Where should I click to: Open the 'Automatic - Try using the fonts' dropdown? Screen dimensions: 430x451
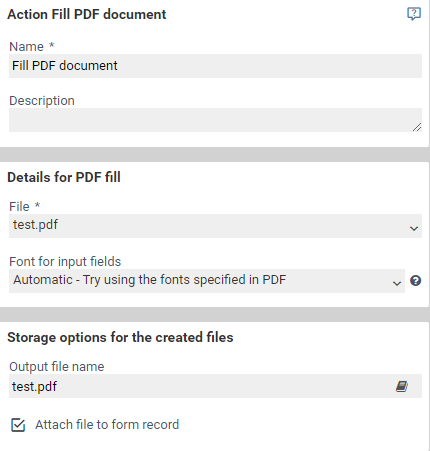pos(207,281)
